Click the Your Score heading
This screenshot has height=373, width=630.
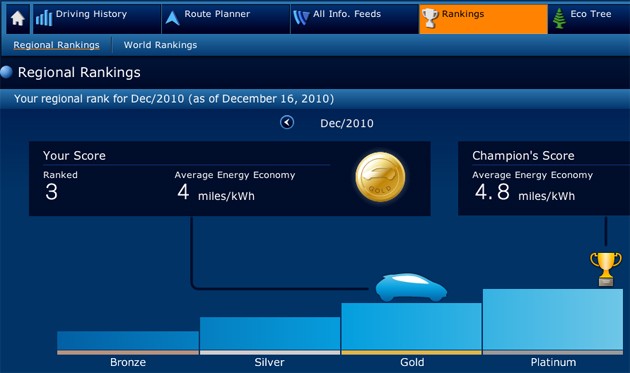[x=74, y=156]
